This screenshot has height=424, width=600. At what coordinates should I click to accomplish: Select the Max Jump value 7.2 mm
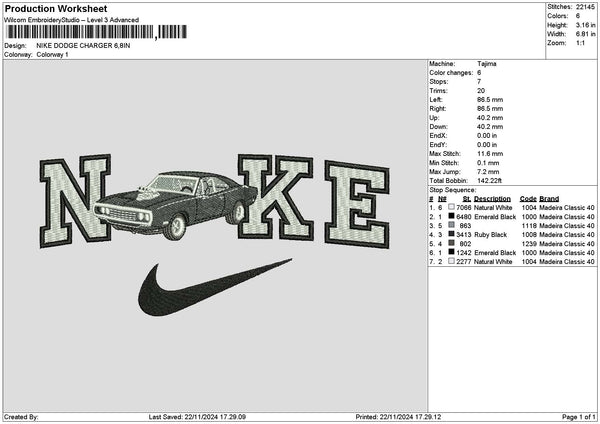488,172
